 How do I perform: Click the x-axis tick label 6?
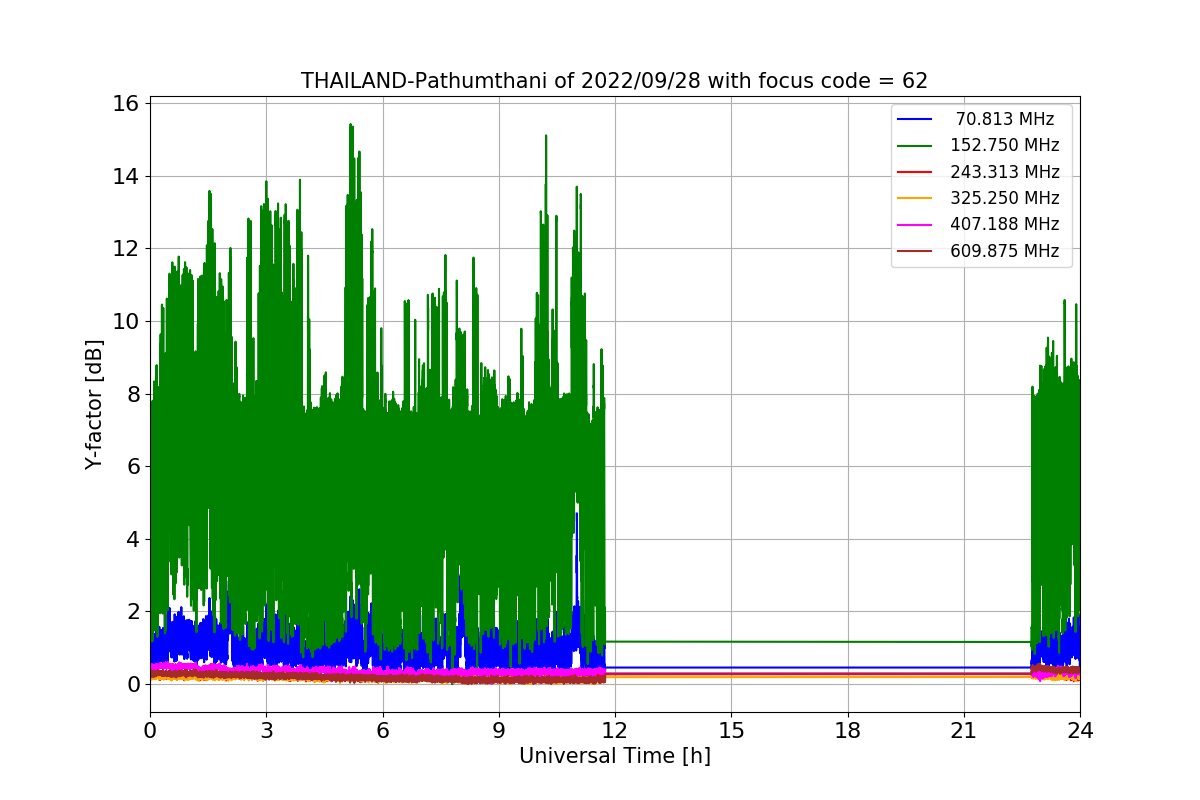point(382,731)
